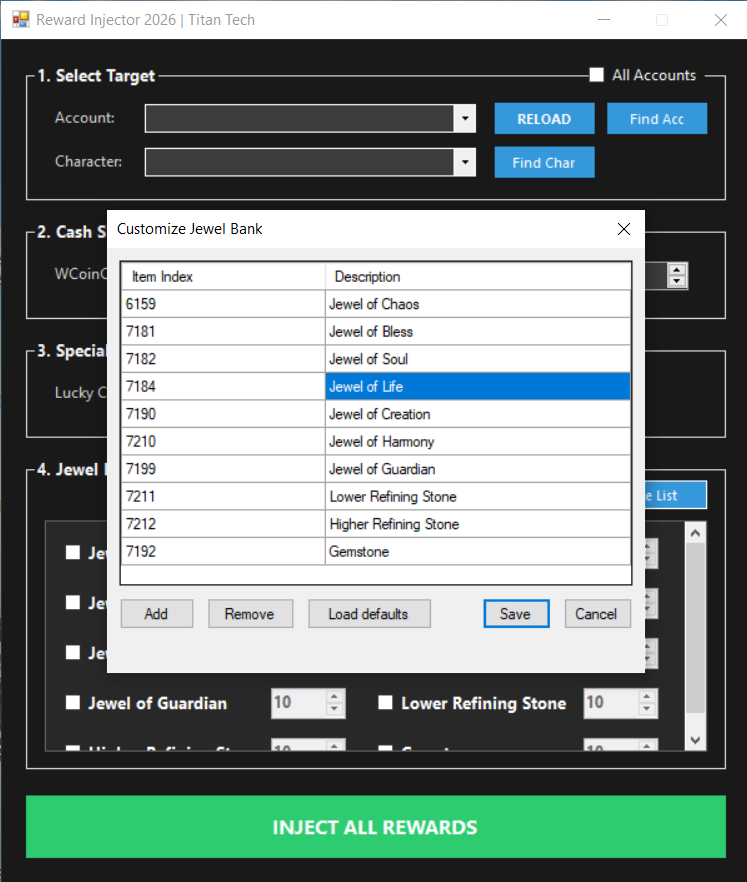Select the Jewel of Harmony row
The image size is (747, 882).
(375, 441)
